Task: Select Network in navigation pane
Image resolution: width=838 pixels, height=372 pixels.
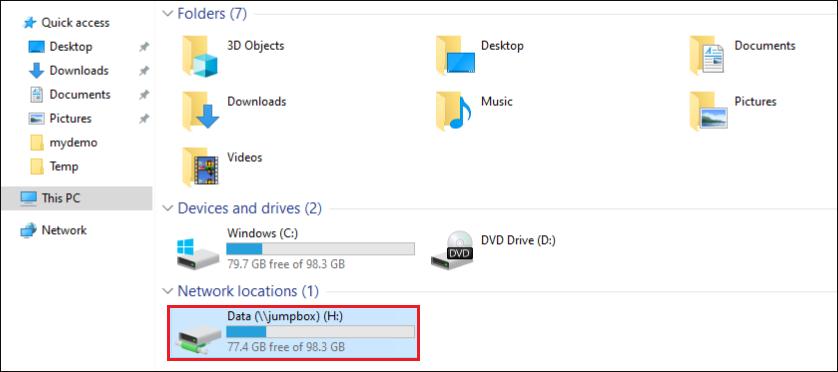Action: coord(64,231)
